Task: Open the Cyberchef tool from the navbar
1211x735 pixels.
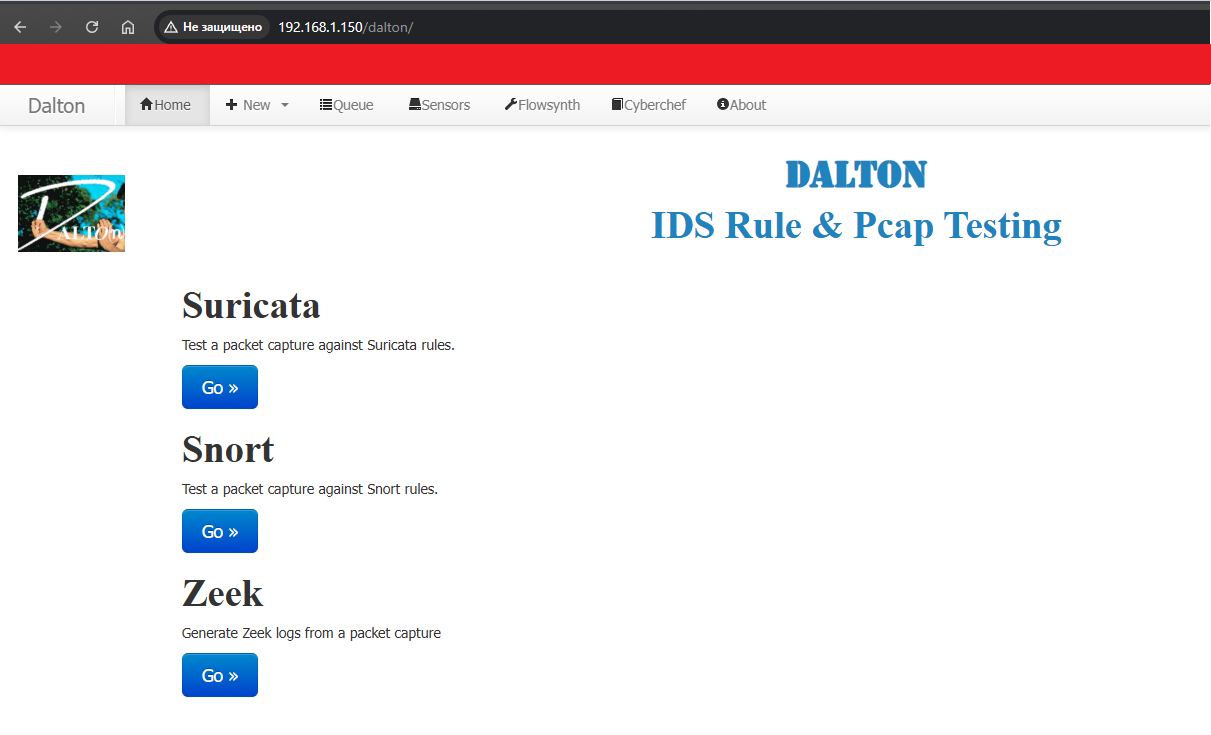Action: tap(649, 105)
